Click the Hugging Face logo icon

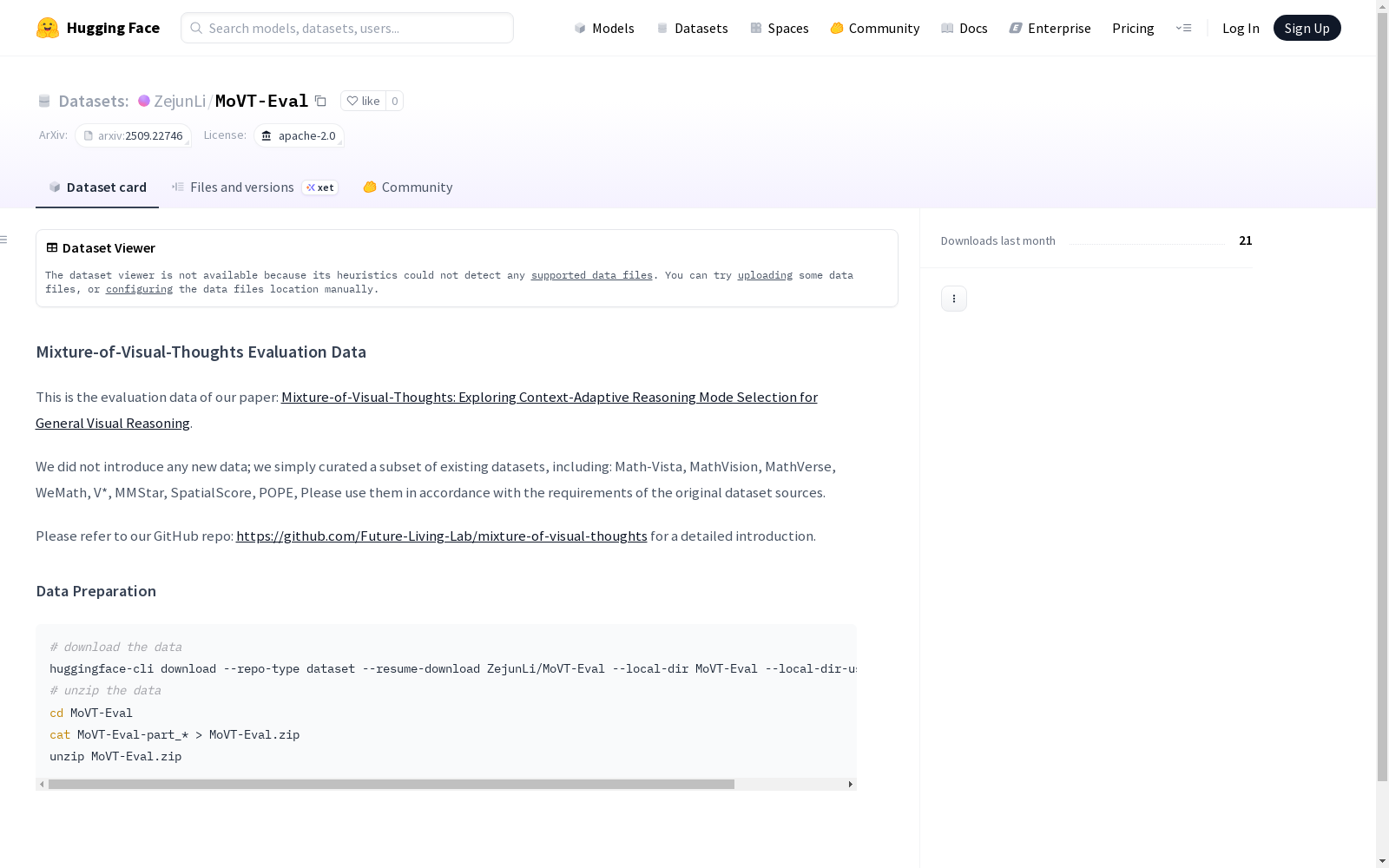pyautogui.click(x=48, y=28)
